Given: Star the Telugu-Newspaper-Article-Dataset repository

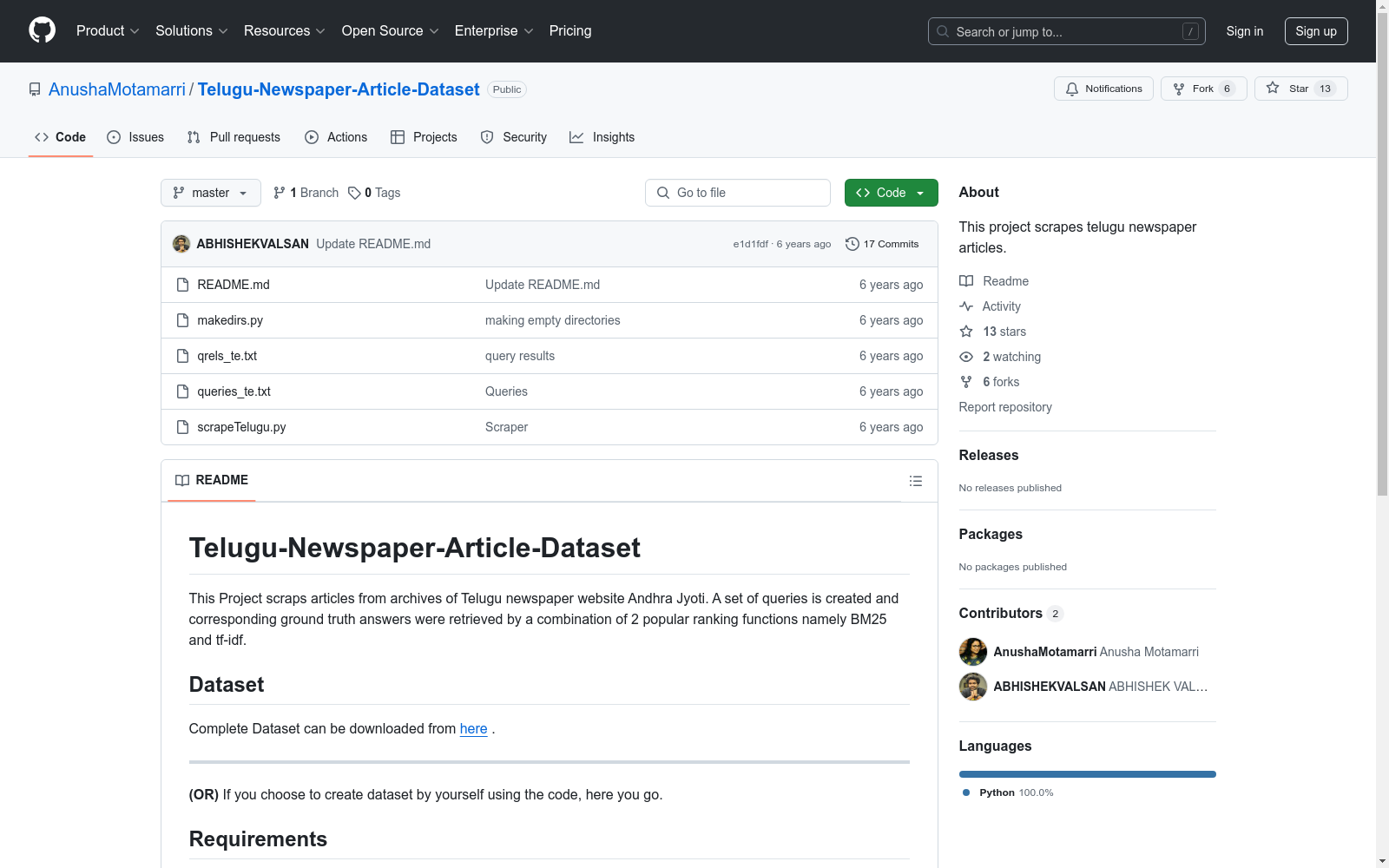Looking at the screenshot, I should (x=1300, y=89).
